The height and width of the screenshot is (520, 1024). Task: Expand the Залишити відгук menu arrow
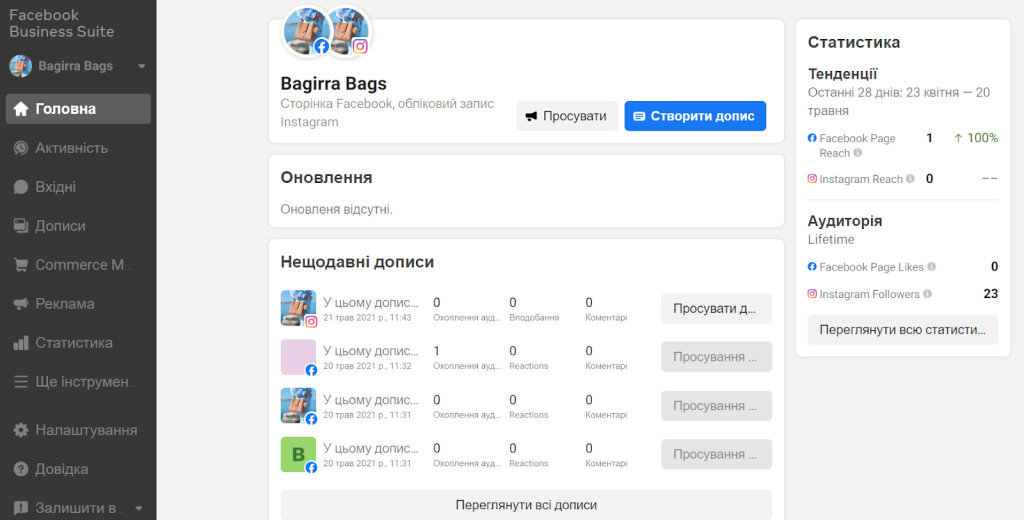tap(139, 508)
